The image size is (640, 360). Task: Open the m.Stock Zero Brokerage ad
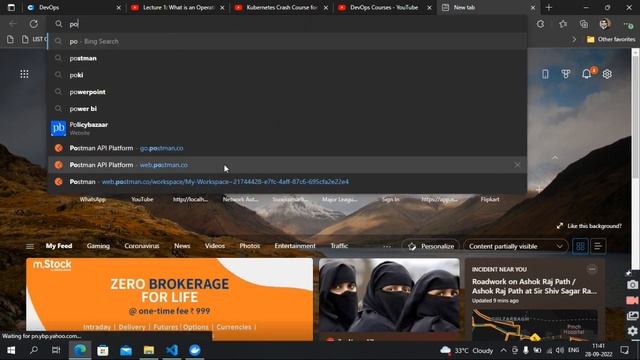coord(169,299)
